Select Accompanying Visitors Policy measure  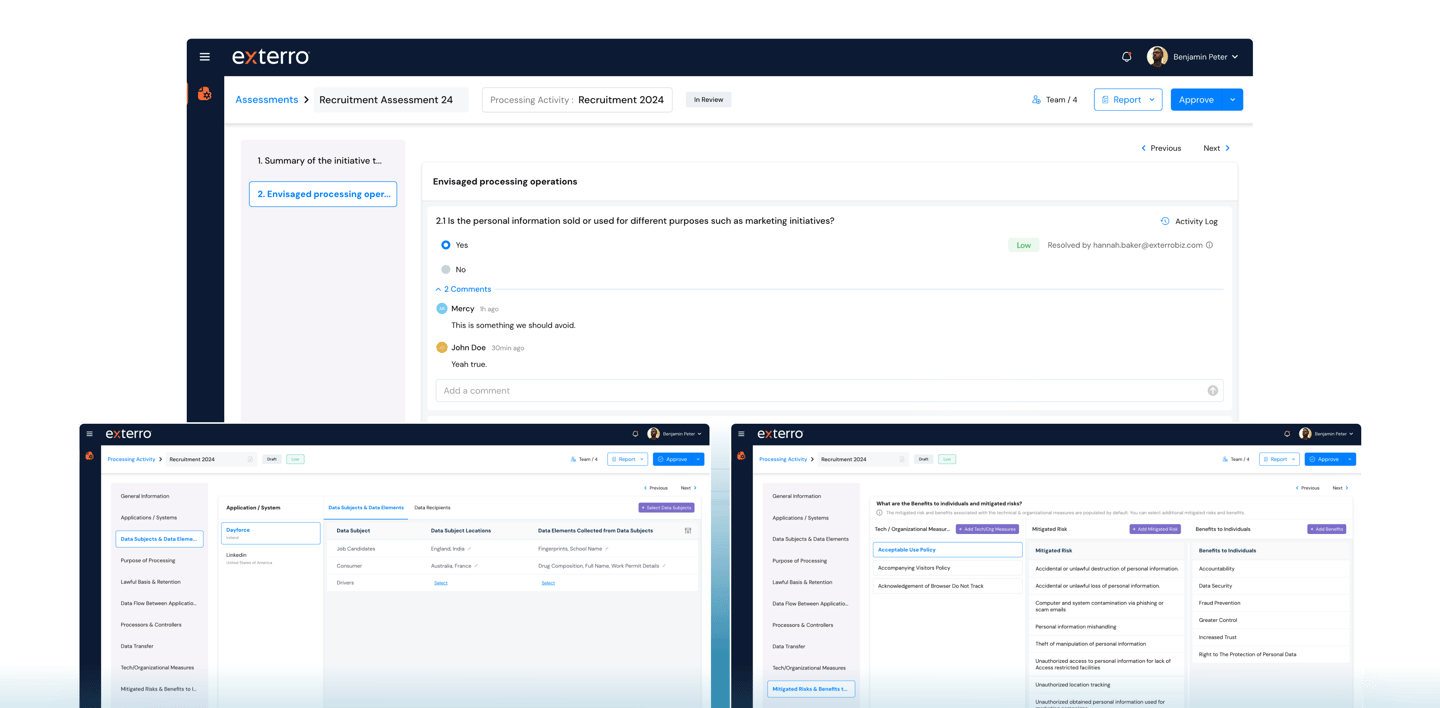[x=947, y=568]
